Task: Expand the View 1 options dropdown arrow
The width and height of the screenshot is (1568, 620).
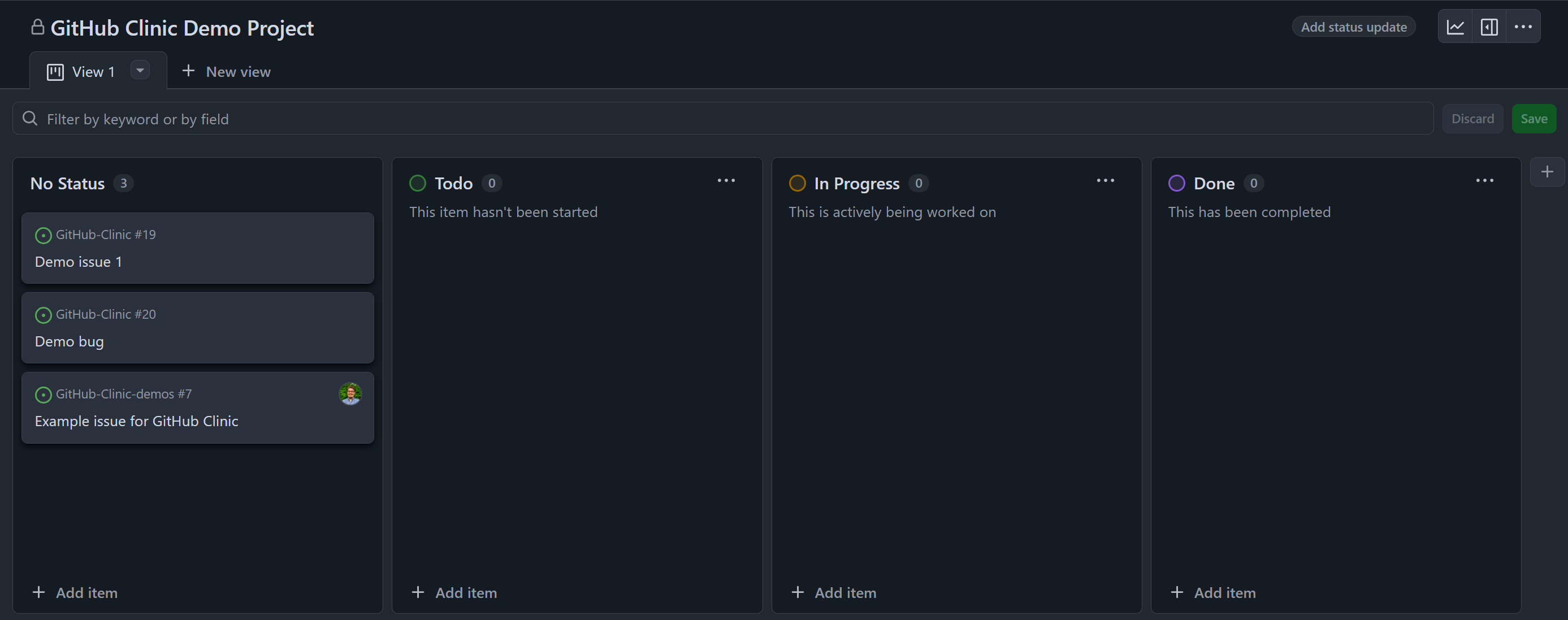Action: click(140, 71)
